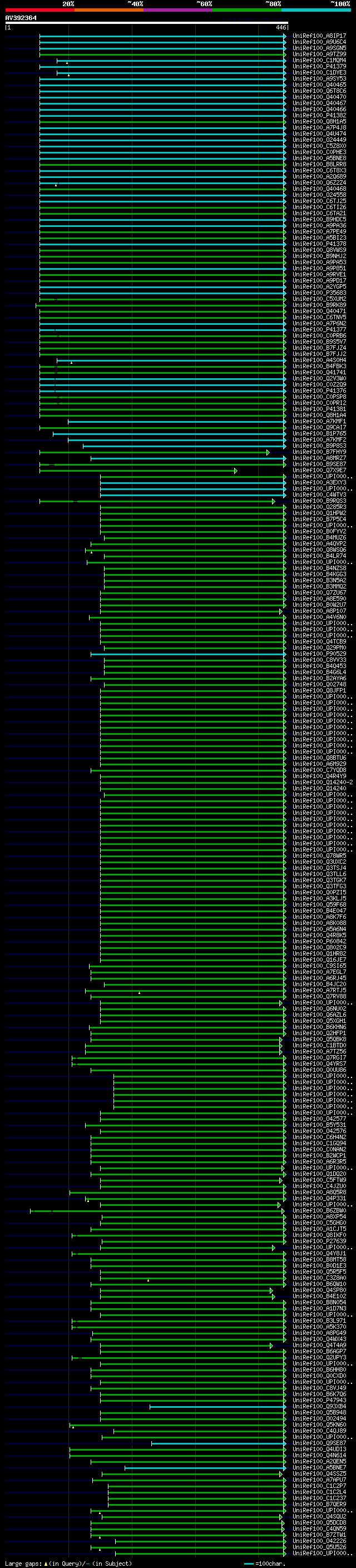
Task: Select hit label UniRef100_Q41741
Action: pos(319,372)
